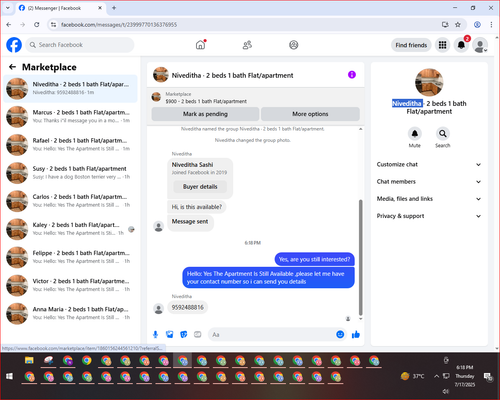Open the Victor conversation
Image resolution: width=500 pixels, height=400 pixels.
pyautogui.click(x=70, y=285)
